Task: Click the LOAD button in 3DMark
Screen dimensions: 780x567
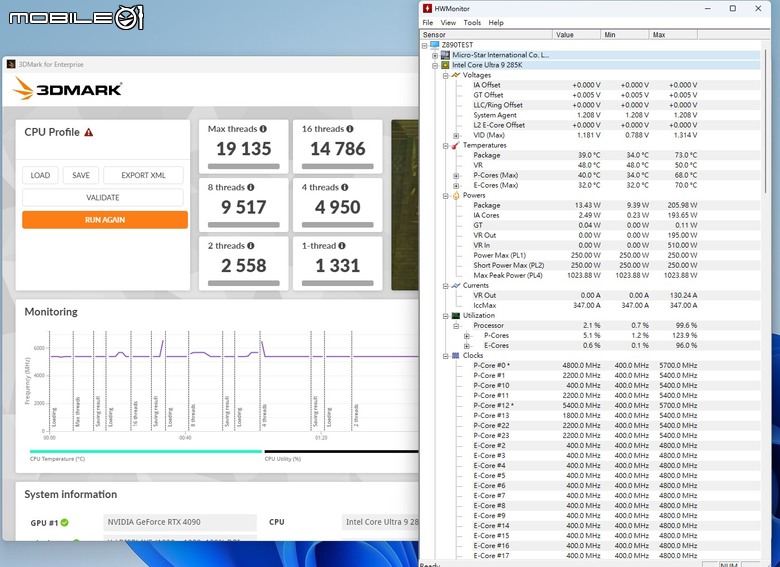Action: 40,175
